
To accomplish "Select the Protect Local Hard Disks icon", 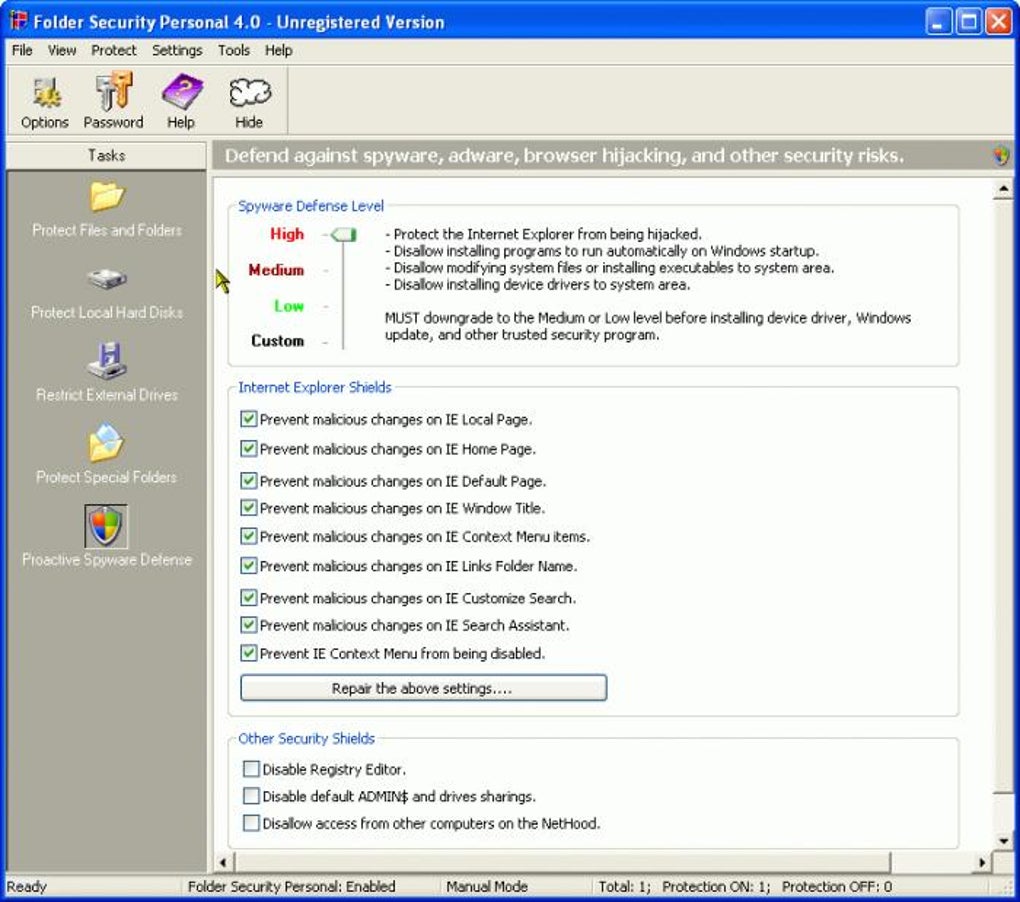I will (x=107, y=279).
